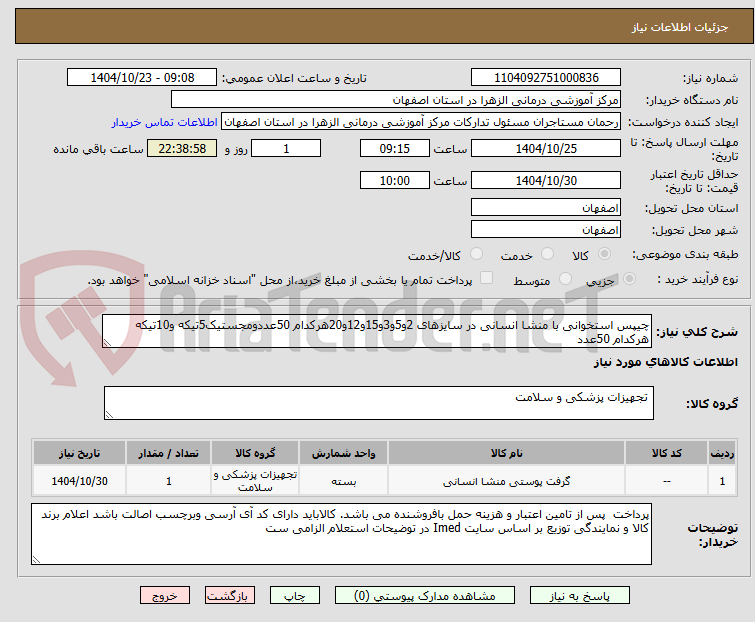Select the متوسط purchase type radio
This screenshot has height=622, width=755.
(565, 279)
